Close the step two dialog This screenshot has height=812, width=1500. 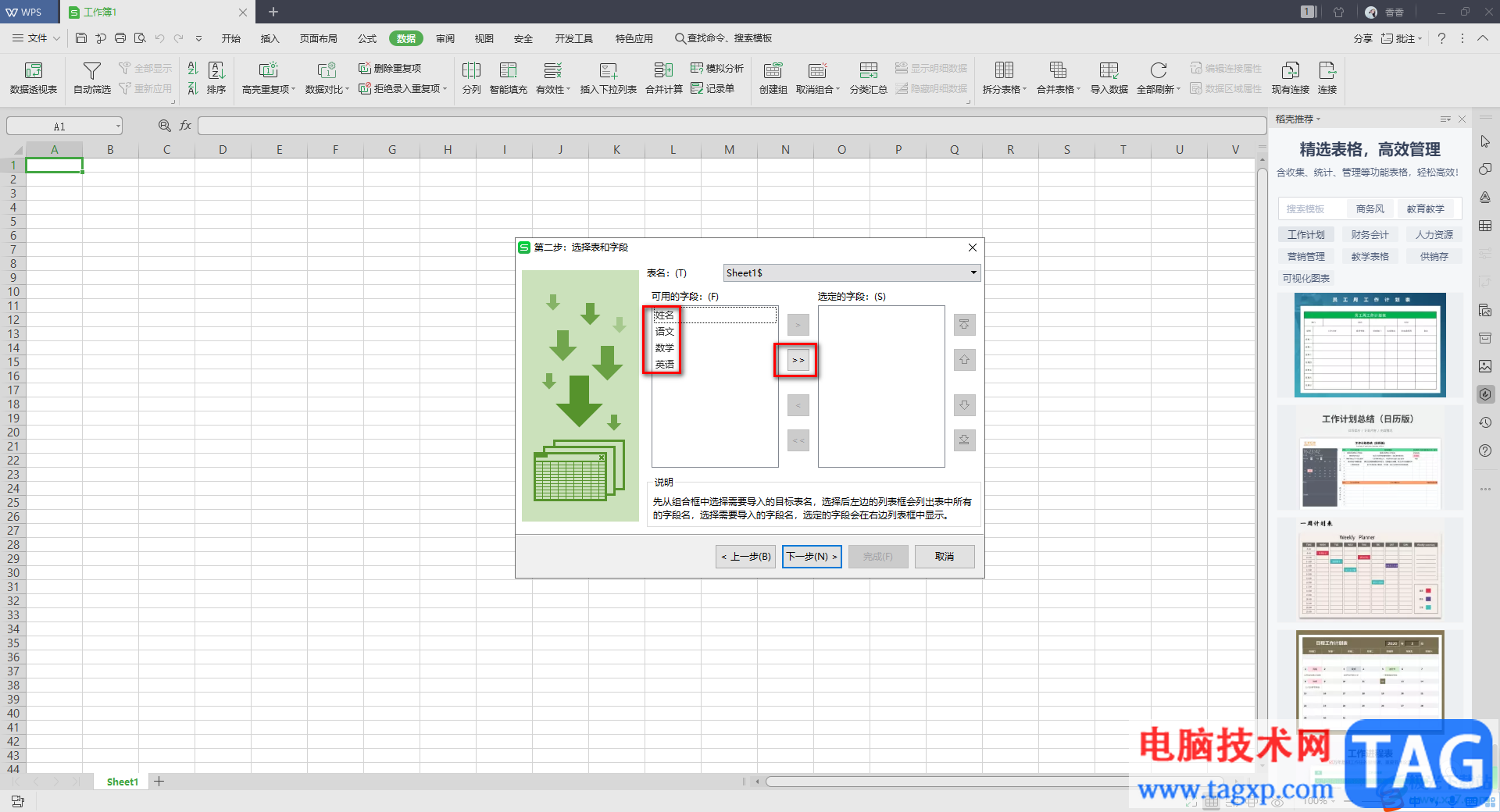(x=973, y=248)
